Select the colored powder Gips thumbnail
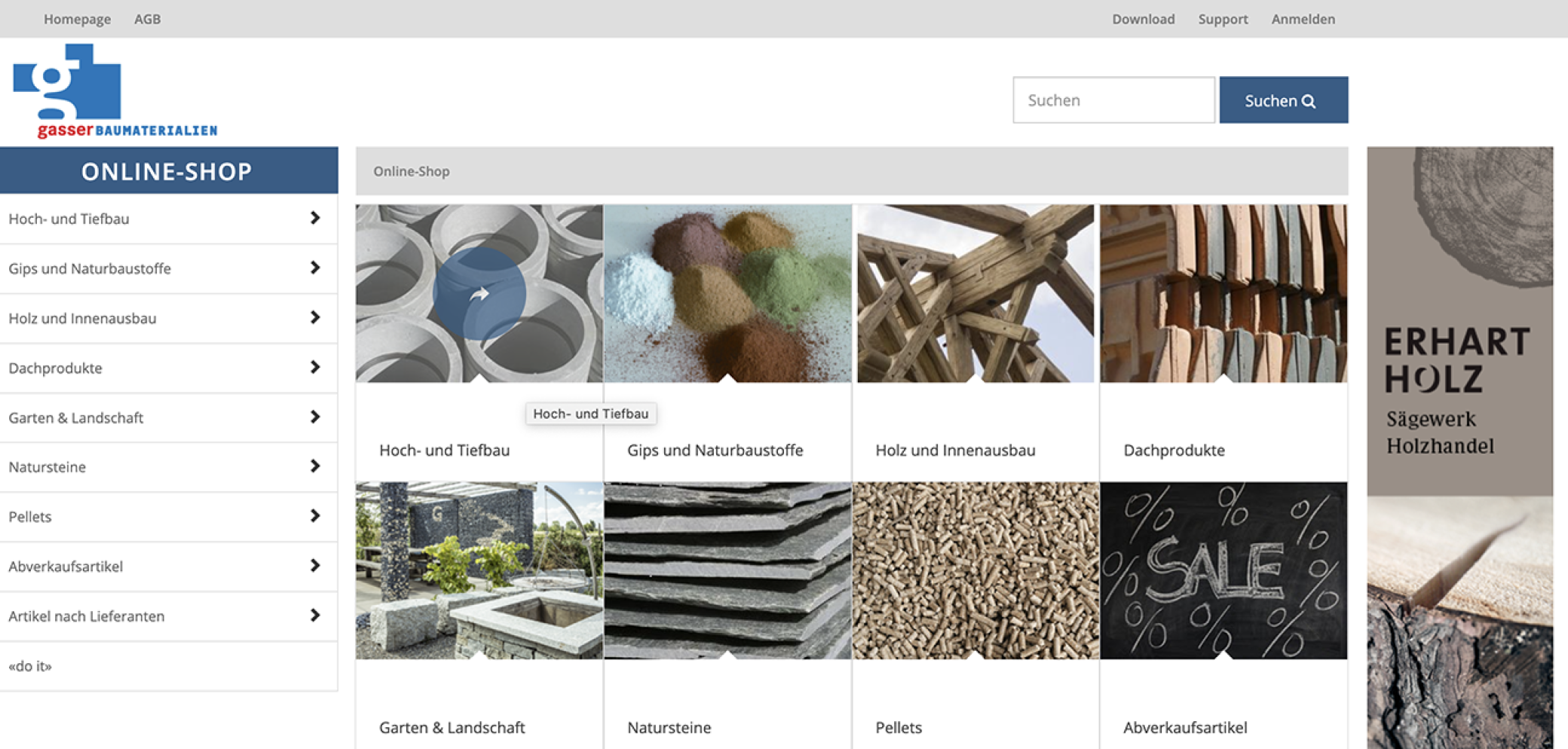1568x749 pixels. point(727,294)
